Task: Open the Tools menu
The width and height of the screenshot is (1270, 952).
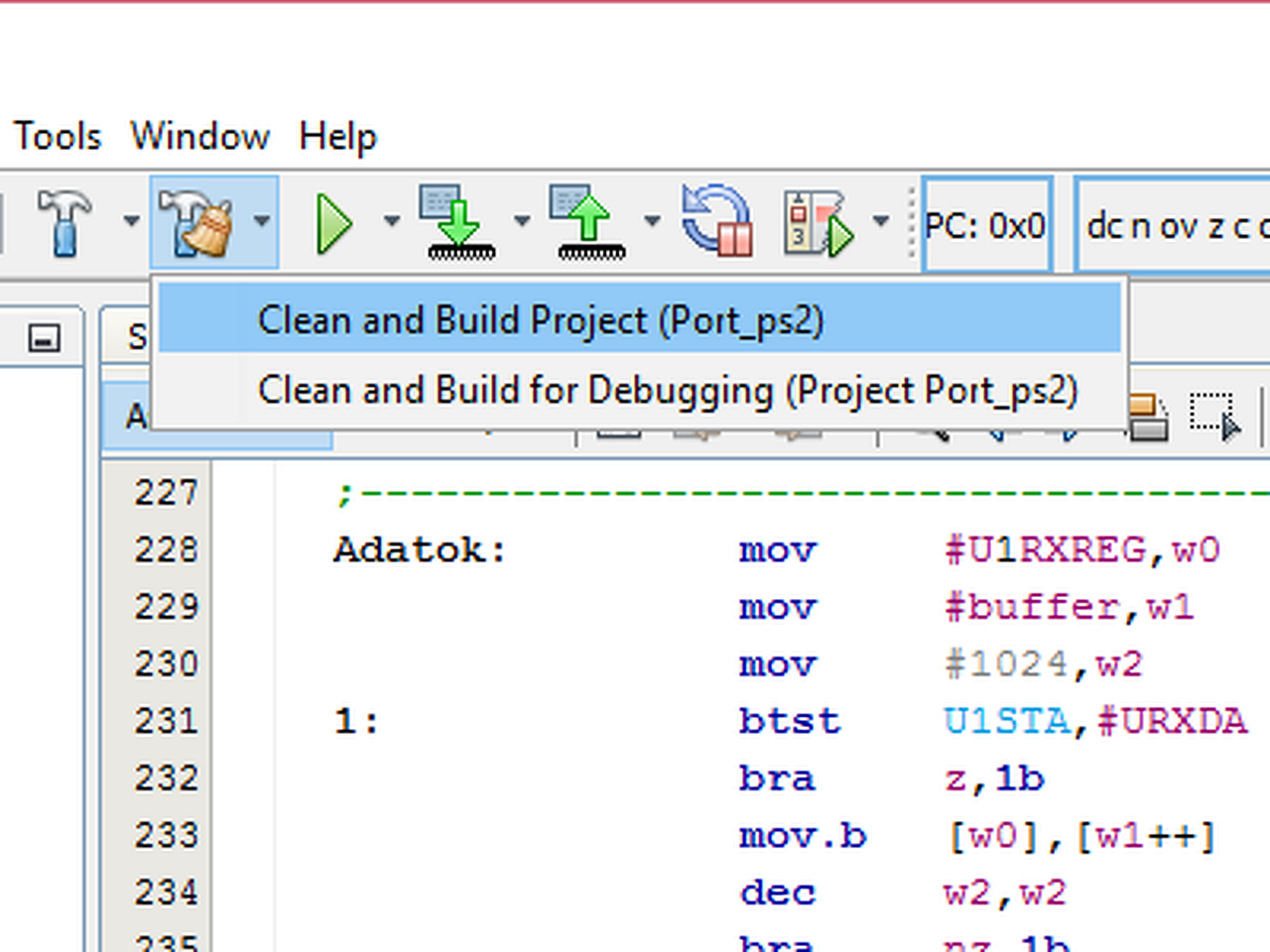Action: point(58,136)
